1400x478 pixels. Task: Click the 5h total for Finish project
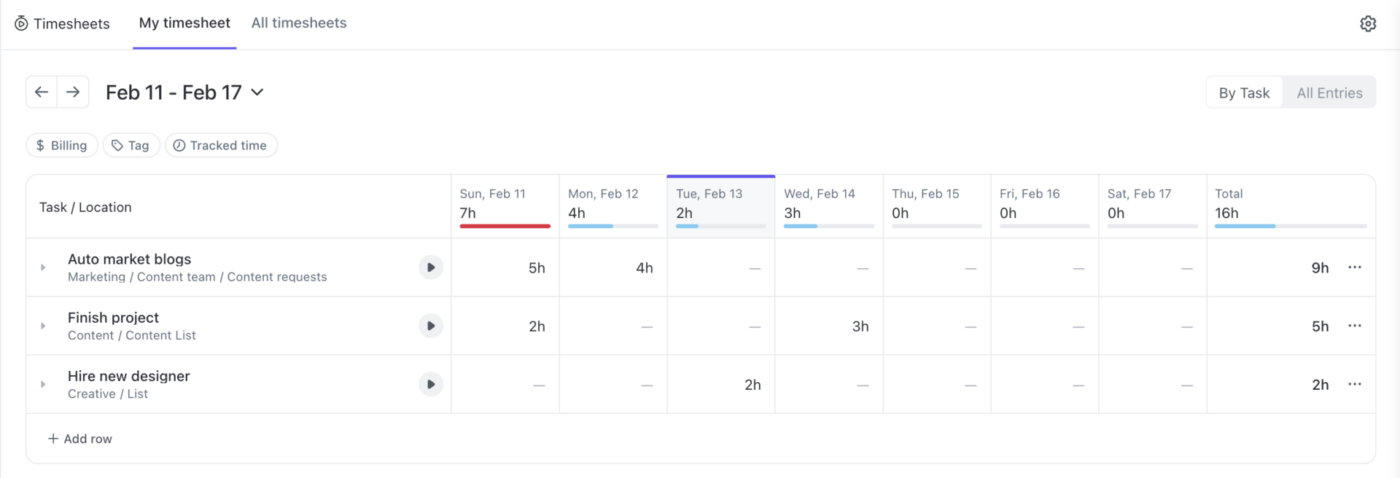(x=1320, y=326)
